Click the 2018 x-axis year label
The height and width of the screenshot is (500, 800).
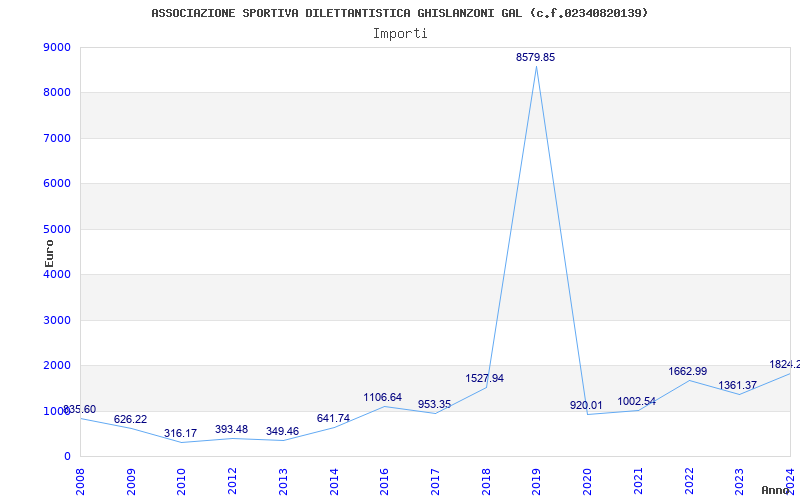486,481
